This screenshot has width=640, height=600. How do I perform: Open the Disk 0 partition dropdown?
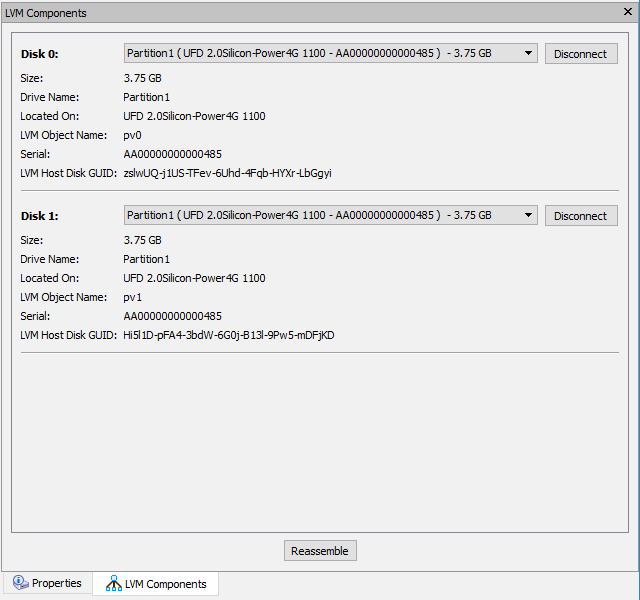(330, 53)
